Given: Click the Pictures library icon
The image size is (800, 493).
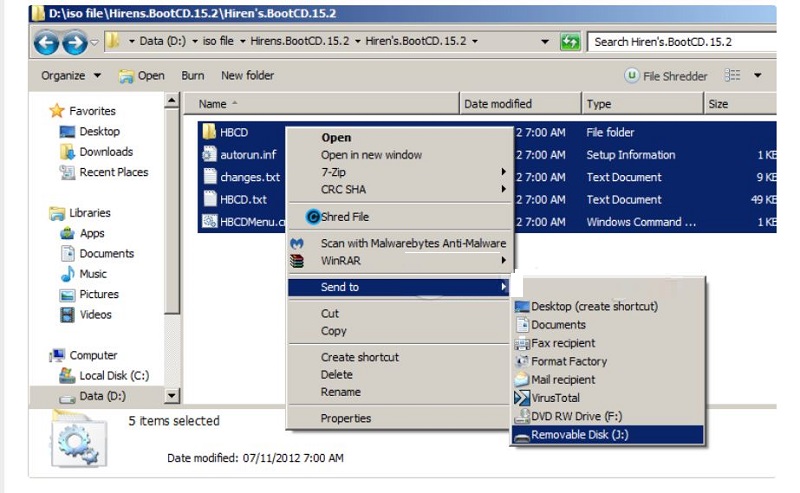Looking at the screenshot, I should [67, 295].
